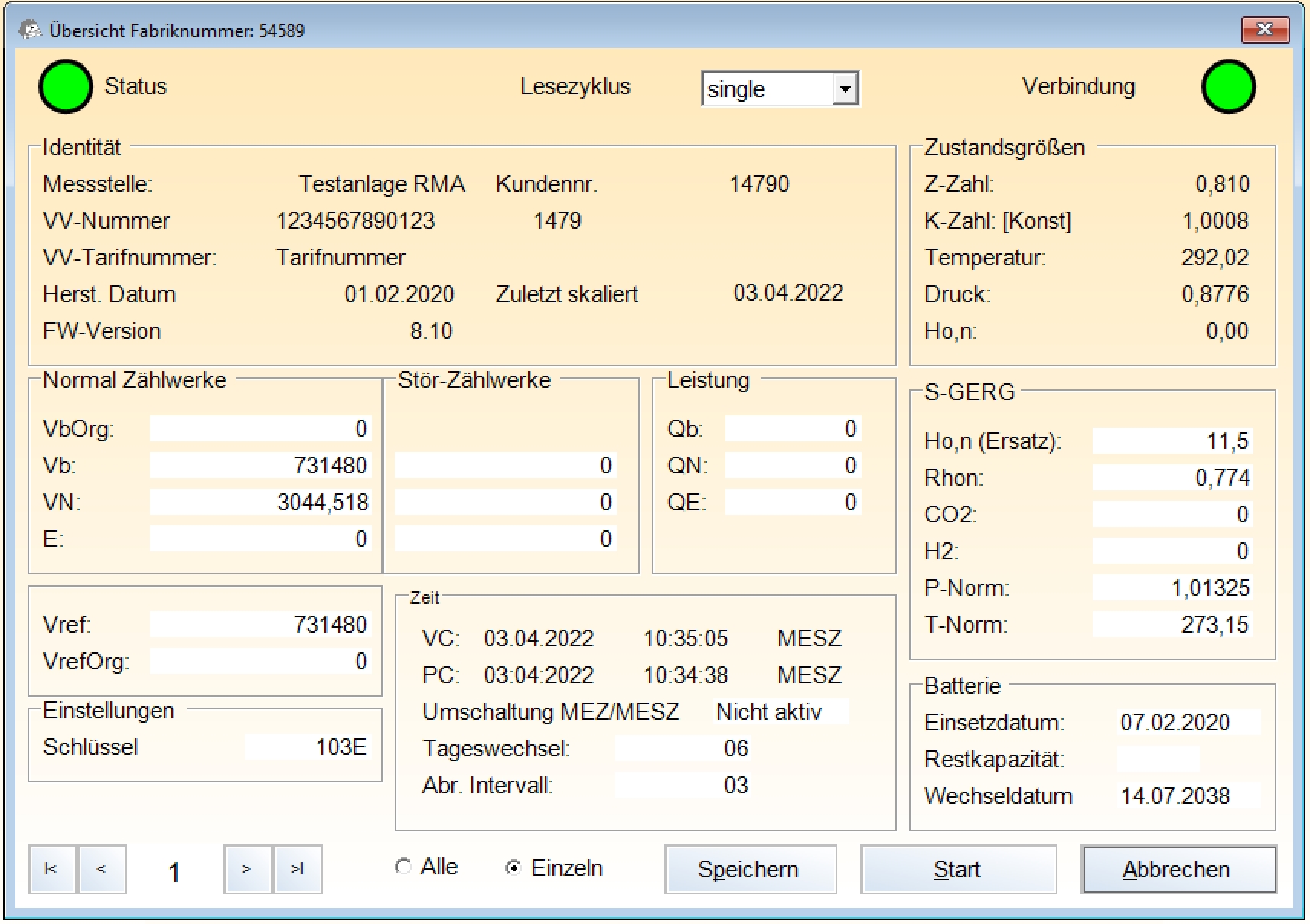The height and width of the screenshot is (924, 1310).
Task: Click the Schlüssel field 103E
Action: pyautogui.click(x=308, y=747)
